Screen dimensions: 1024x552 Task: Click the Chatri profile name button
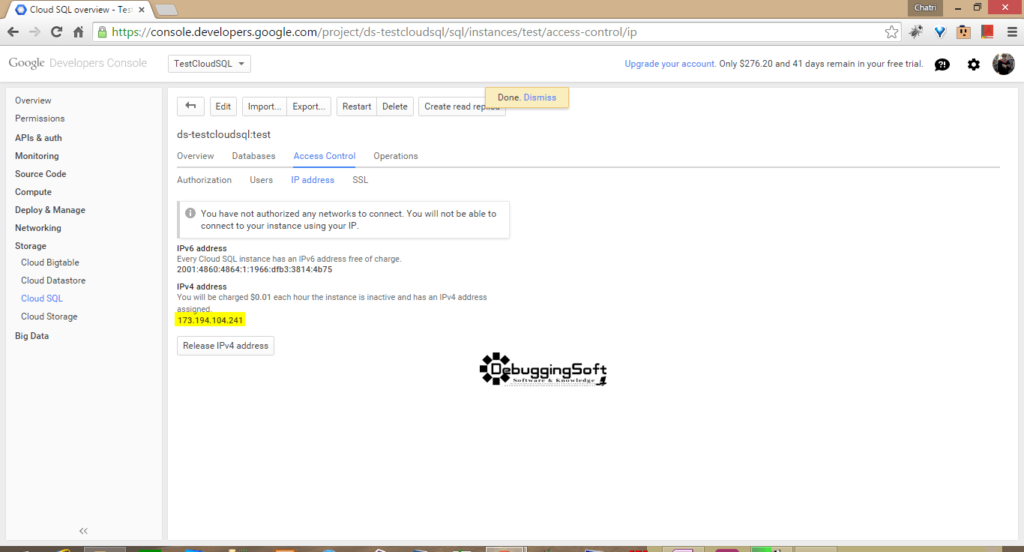925,8
